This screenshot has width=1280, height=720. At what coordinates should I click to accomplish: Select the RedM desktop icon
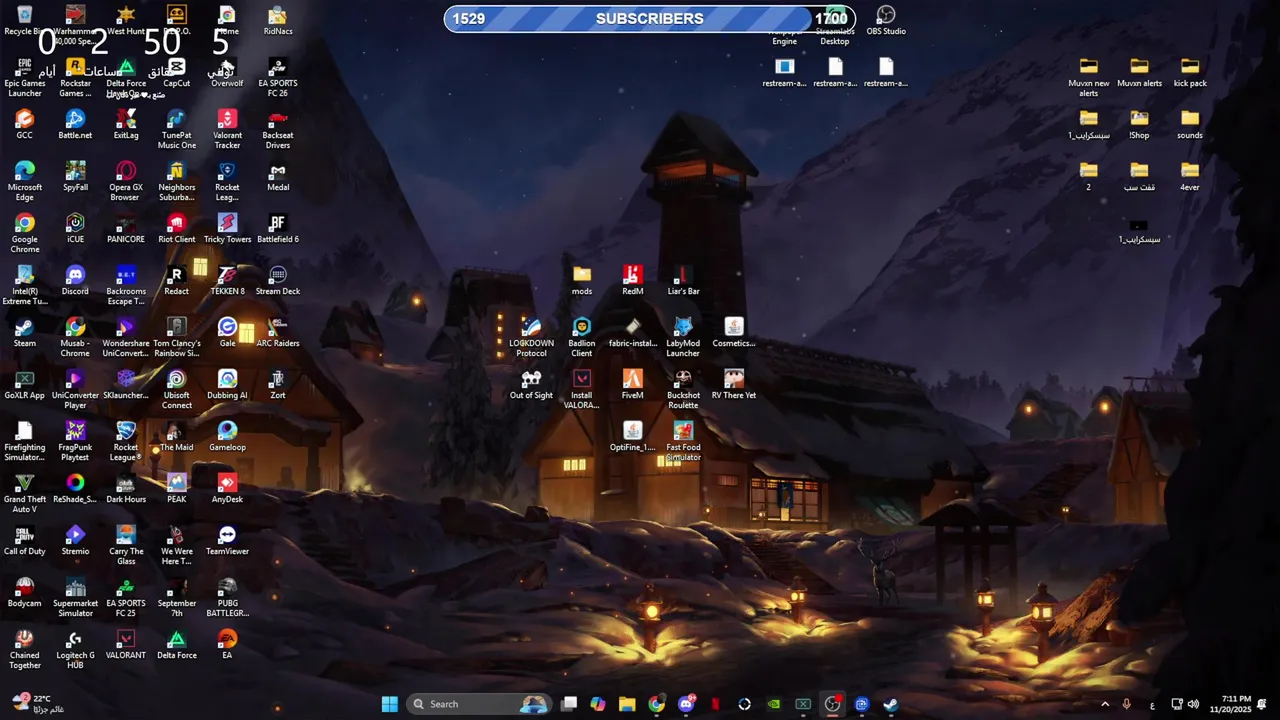coord(632,281)
